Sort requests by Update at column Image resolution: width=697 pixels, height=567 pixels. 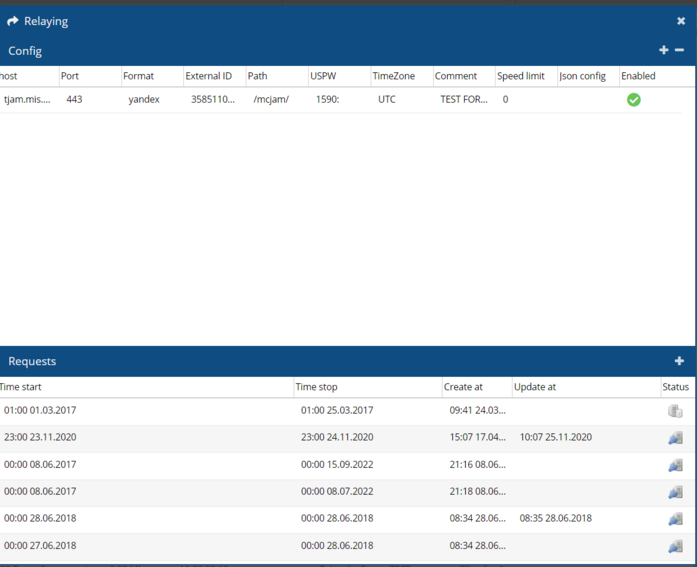[535, 387]
